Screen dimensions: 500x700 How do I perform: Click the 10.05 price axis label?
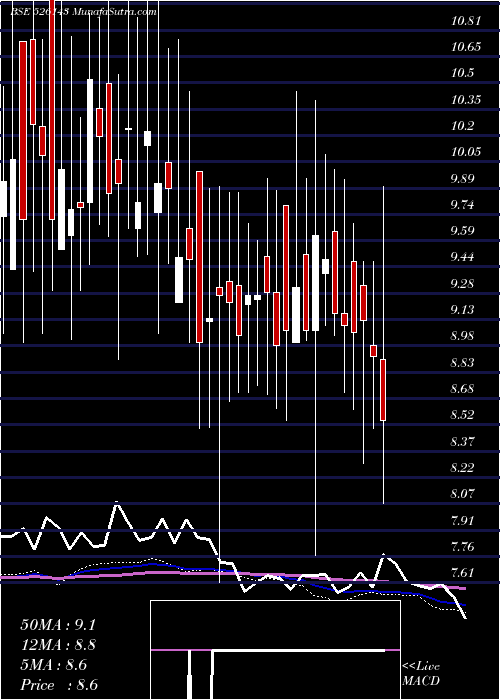point(466,152)
